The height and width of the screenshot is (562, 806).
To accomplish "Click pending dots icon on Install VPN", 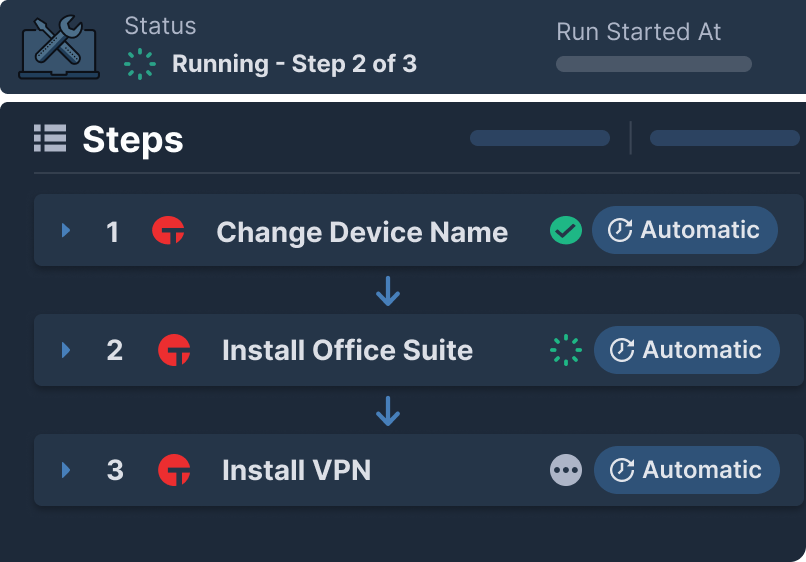I will pos(566,470).
